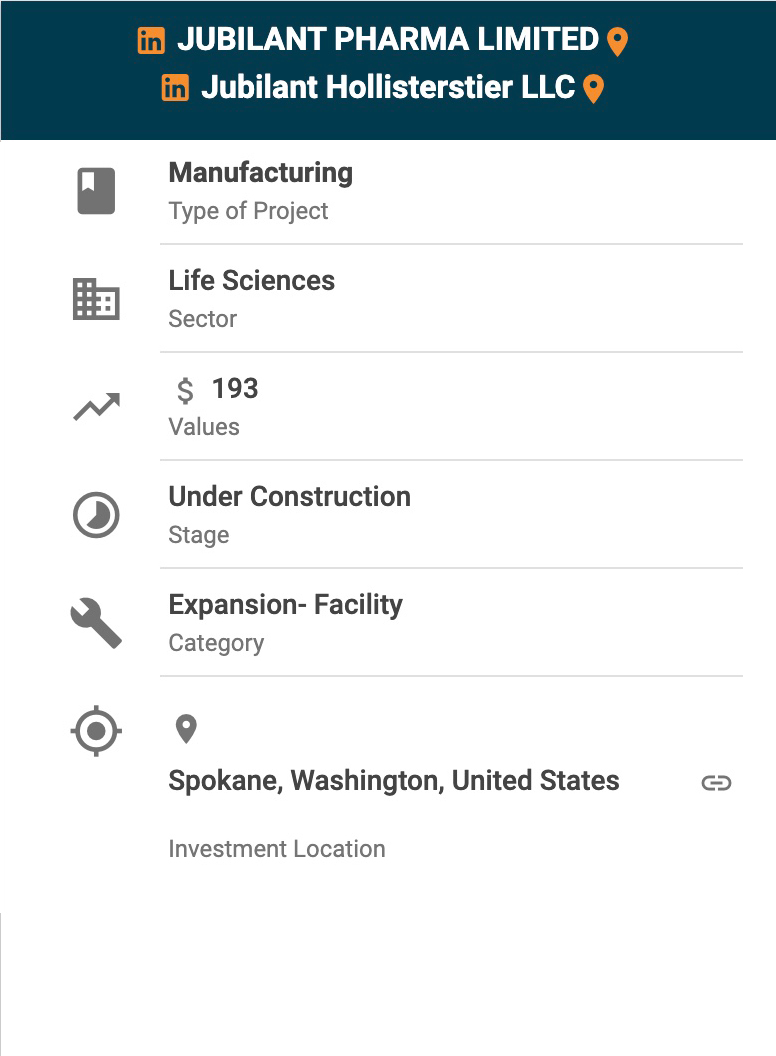
Task: Select the Manufacturing project type text
Action: click(x=260, y=172)
